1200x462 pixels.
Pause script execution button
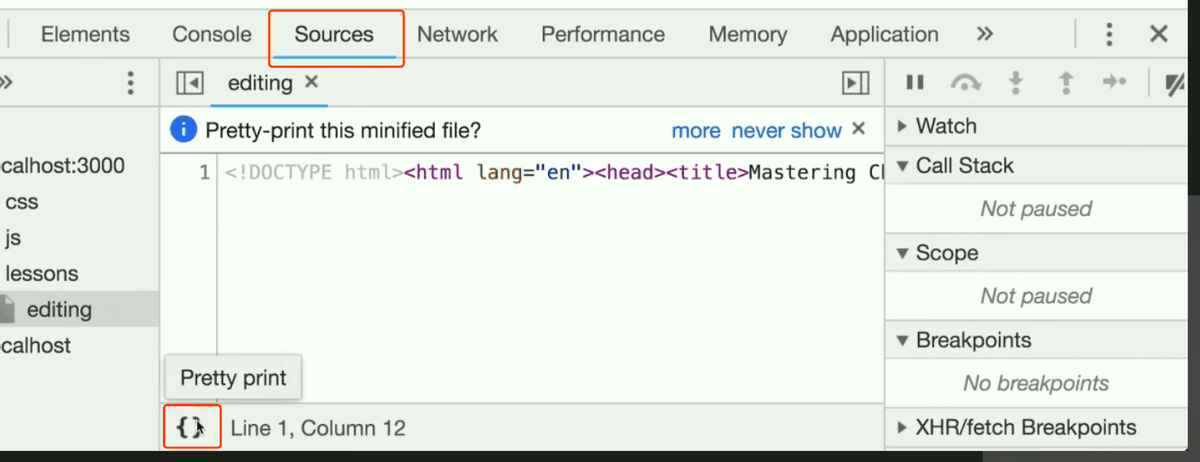[x=914, y=83]
